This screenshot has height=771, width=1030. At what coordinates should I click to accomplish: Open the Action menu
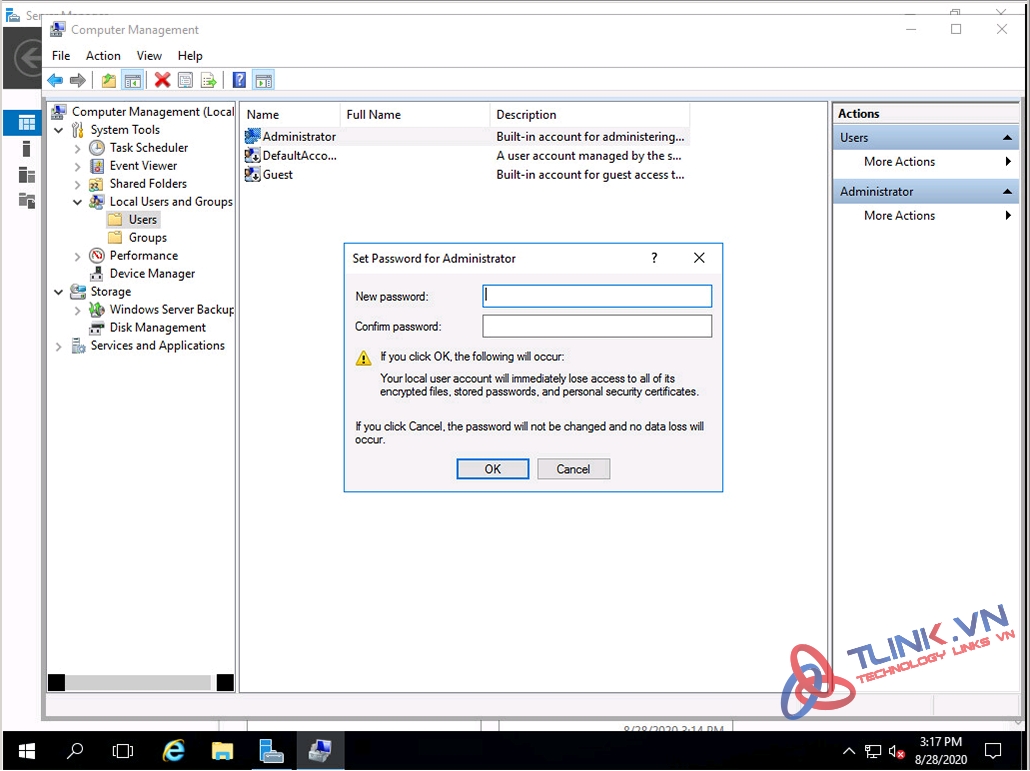coord(103,56)
